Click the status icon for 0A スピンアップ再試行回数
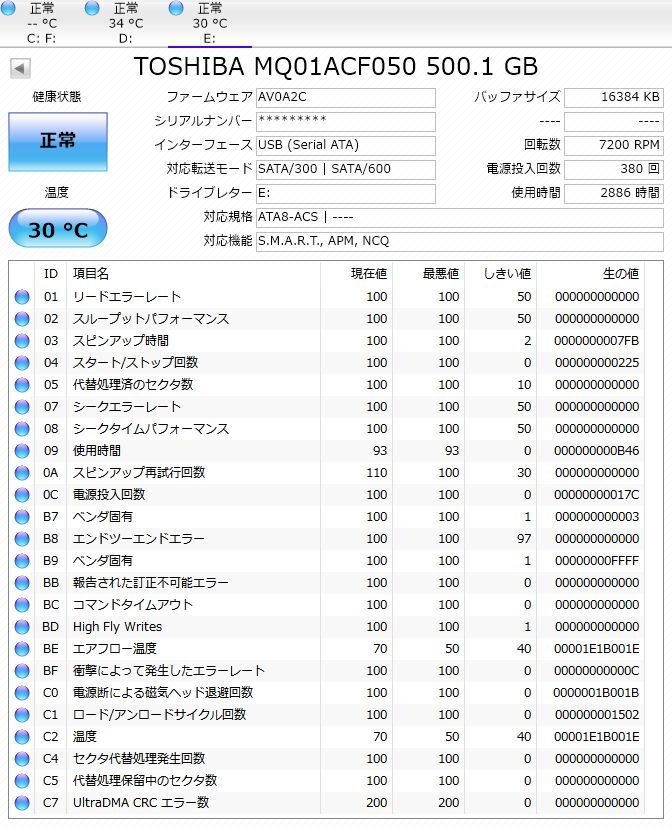This screenshot has height=827, width=672. (22, 473)
